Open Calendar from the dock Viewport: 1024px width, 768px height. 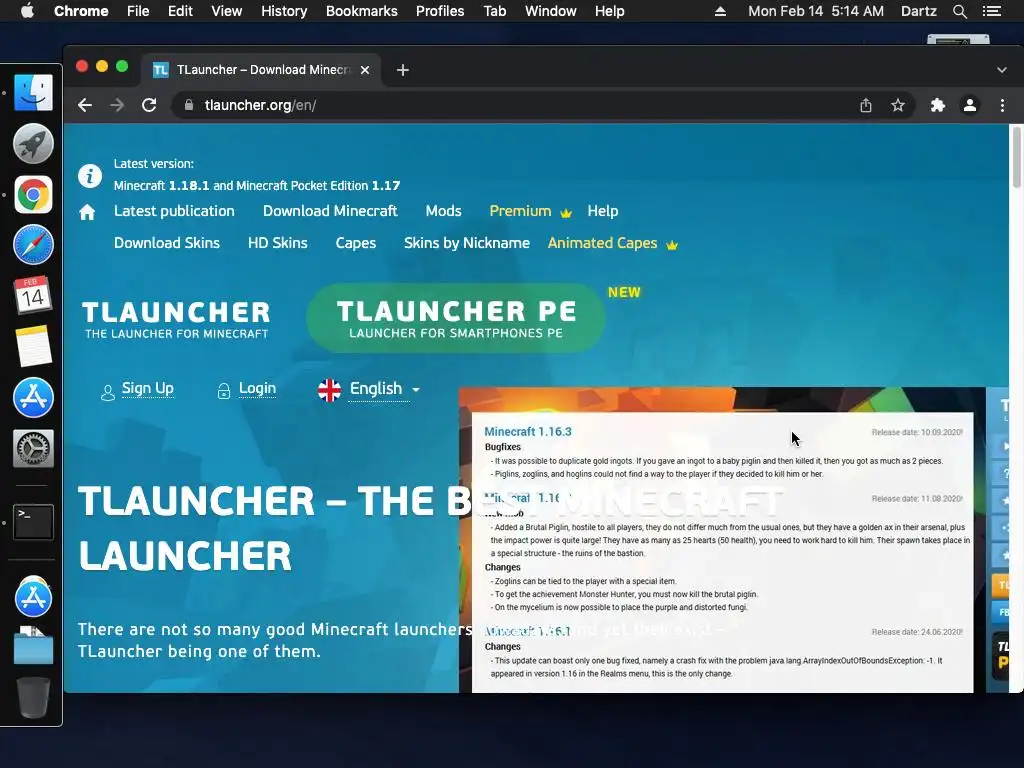pyautogui.click(x=33, y=295)
